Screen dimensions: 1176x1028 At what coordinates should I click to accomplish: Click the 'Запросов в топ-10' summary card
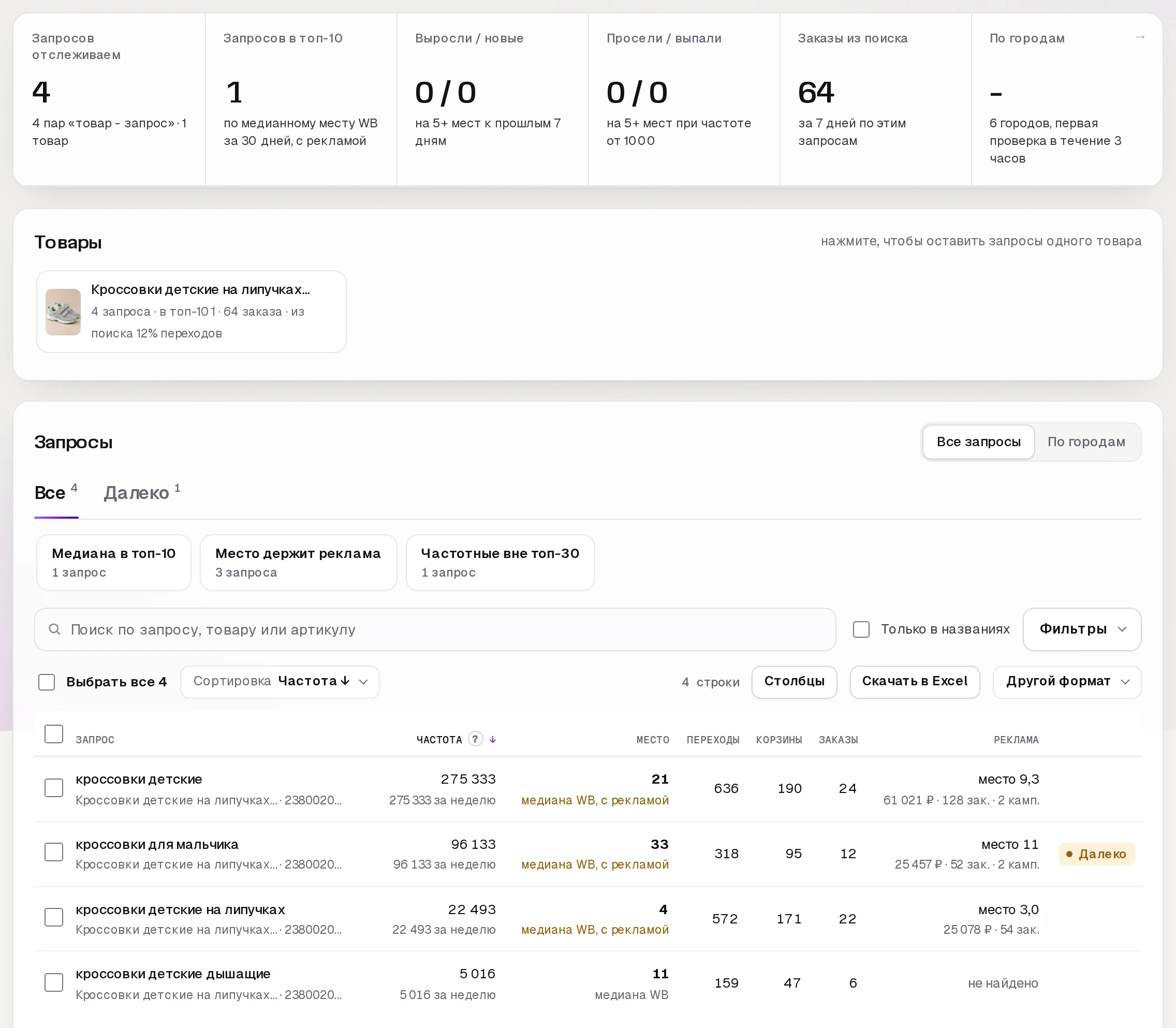301,99
